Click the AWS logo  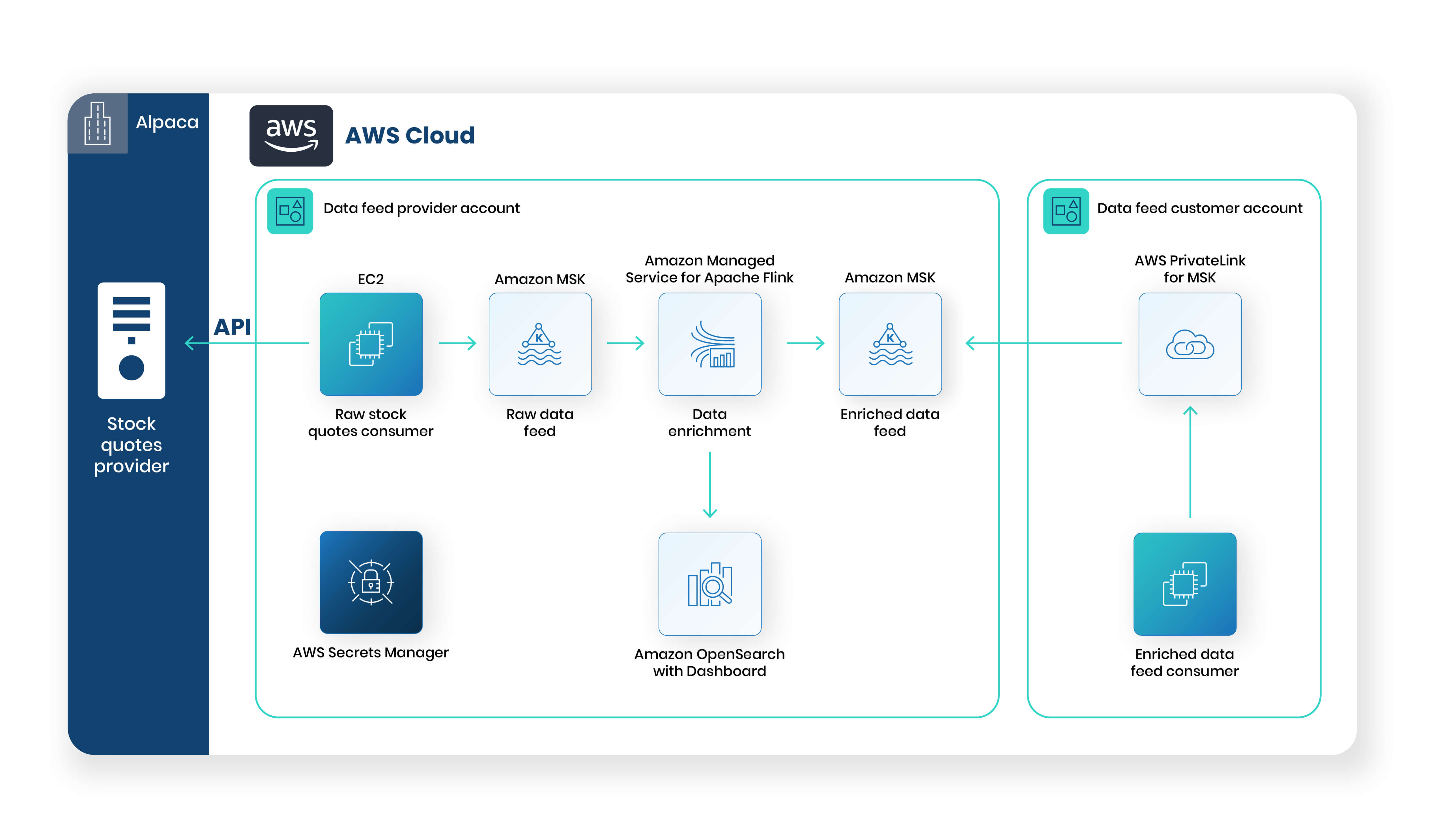pyautogui.click(x=291, y=135)
